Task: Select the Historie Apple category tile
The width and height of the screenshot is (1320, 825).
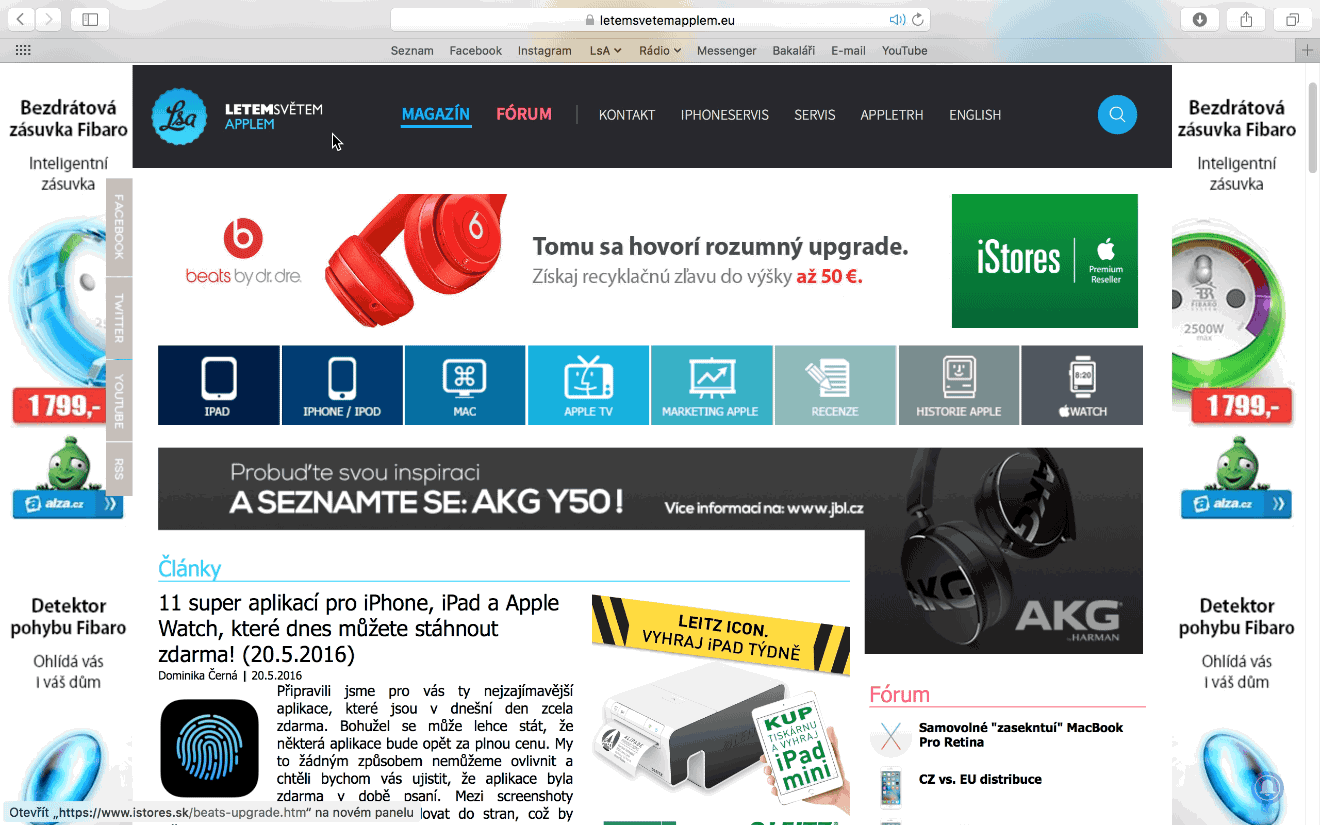Action: [959, 385]
